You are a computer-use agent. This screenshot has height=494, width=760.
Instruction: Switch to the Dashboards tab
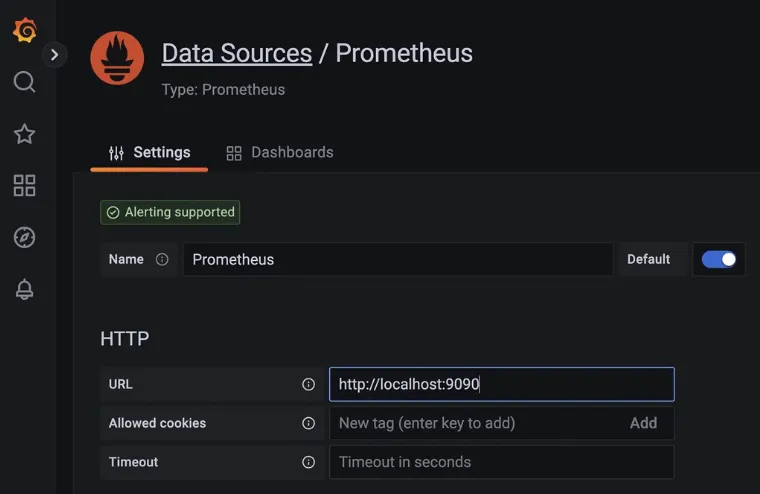coord(280,153)
